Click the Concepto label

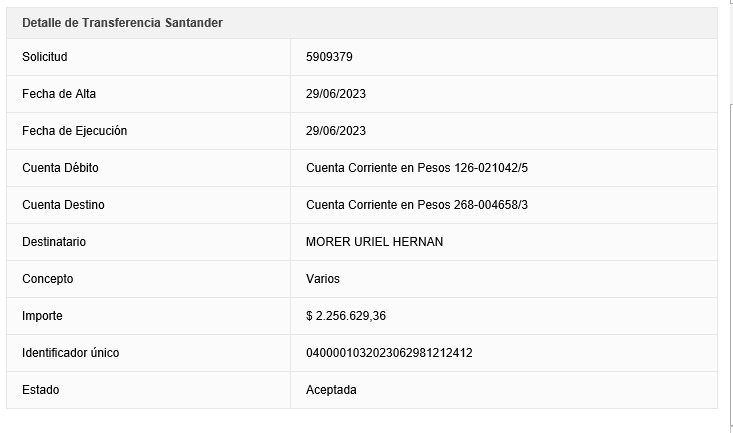[47, 279]
